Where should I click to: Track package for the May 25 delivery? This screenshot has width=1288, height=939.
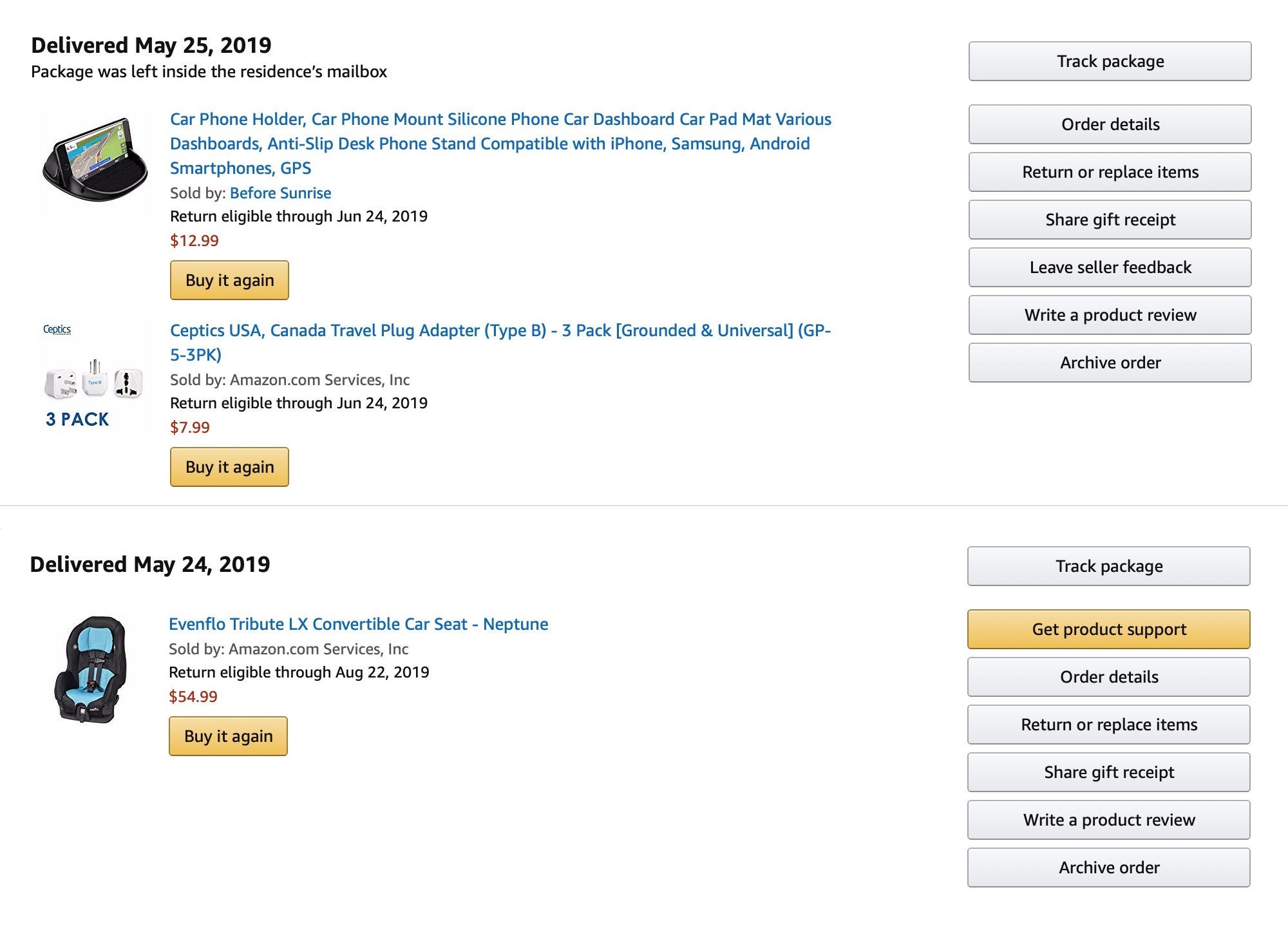click(x=1110, y=61)
